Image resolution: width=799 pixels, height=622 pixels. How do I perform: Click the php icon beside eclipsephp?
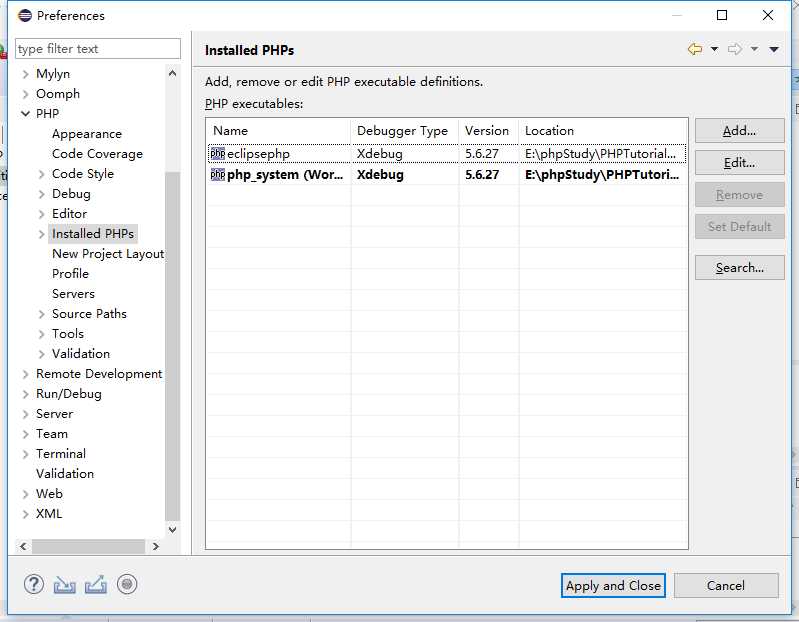point(218,153)
